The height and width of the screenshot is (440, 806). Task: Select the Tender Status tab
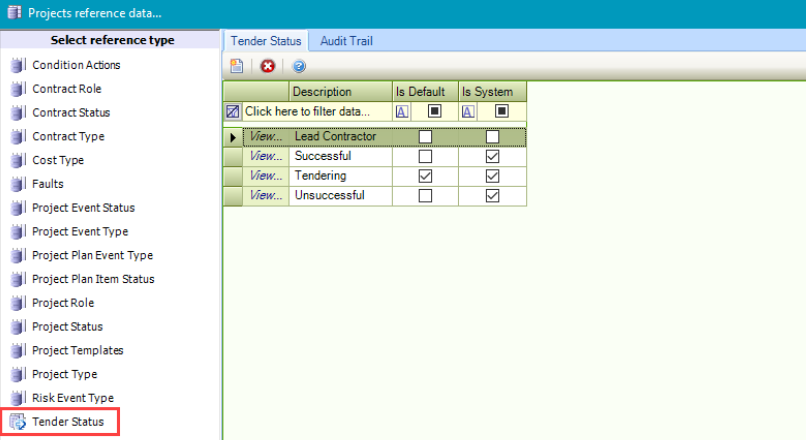[x=265, y=41]
